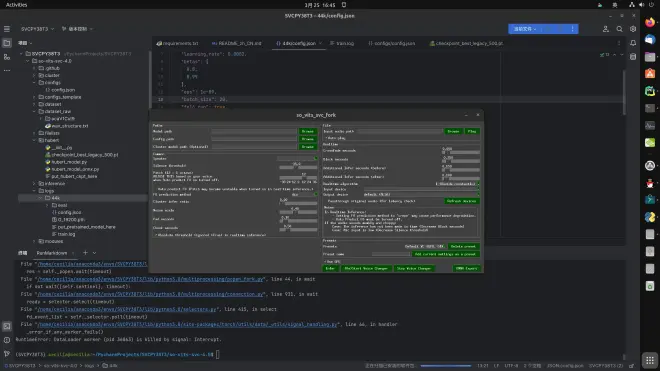Click Stop Voice Changer button
This screenshot has width=660, height=371.
pyautogui.click(x=414, y=268)
